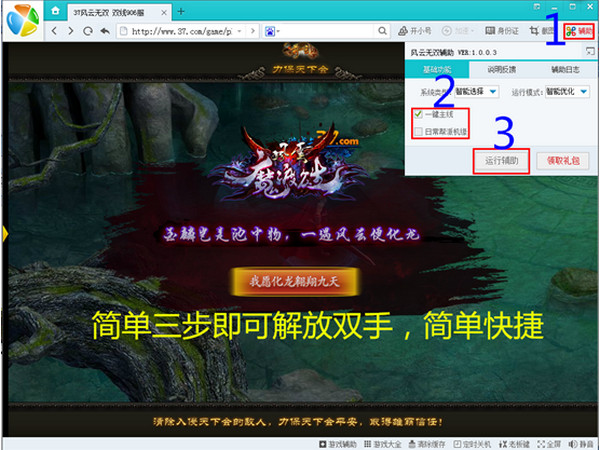
Task: Uncheck the 一键主线 checkbox
Action: pos(418,114)
